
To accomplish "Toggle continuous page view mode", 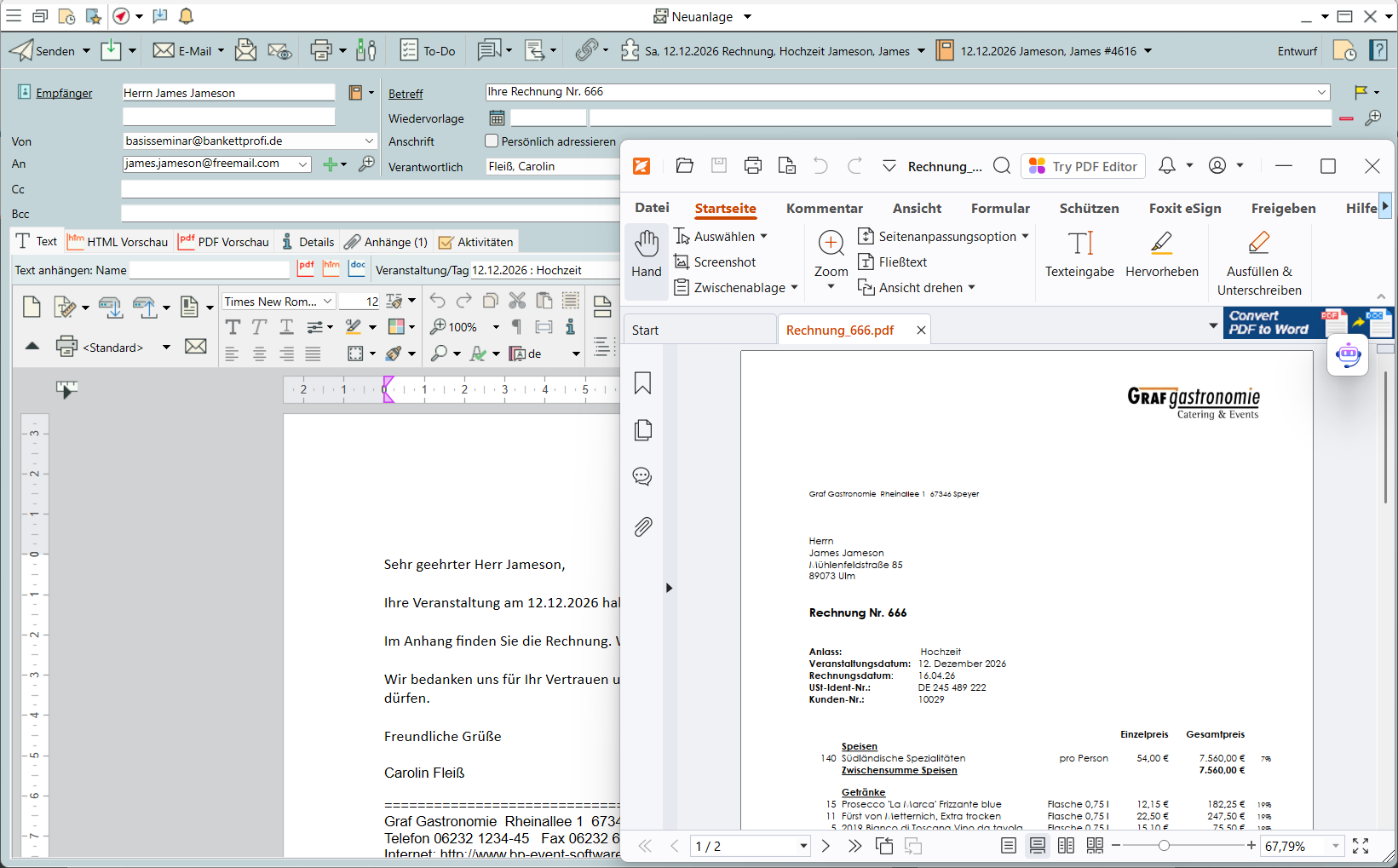I will coord(1037,846).
